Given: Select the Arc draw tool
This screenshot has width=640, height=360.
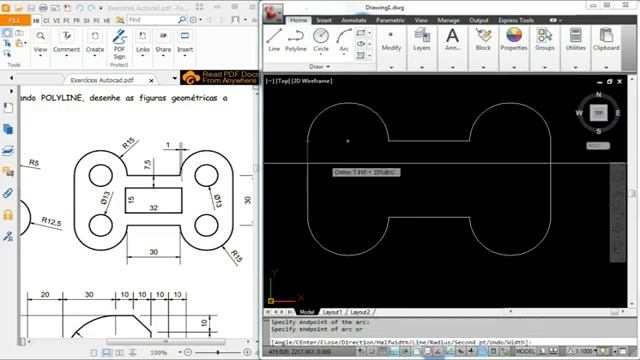Looking at the screenshot, I should tap(344, 40).
